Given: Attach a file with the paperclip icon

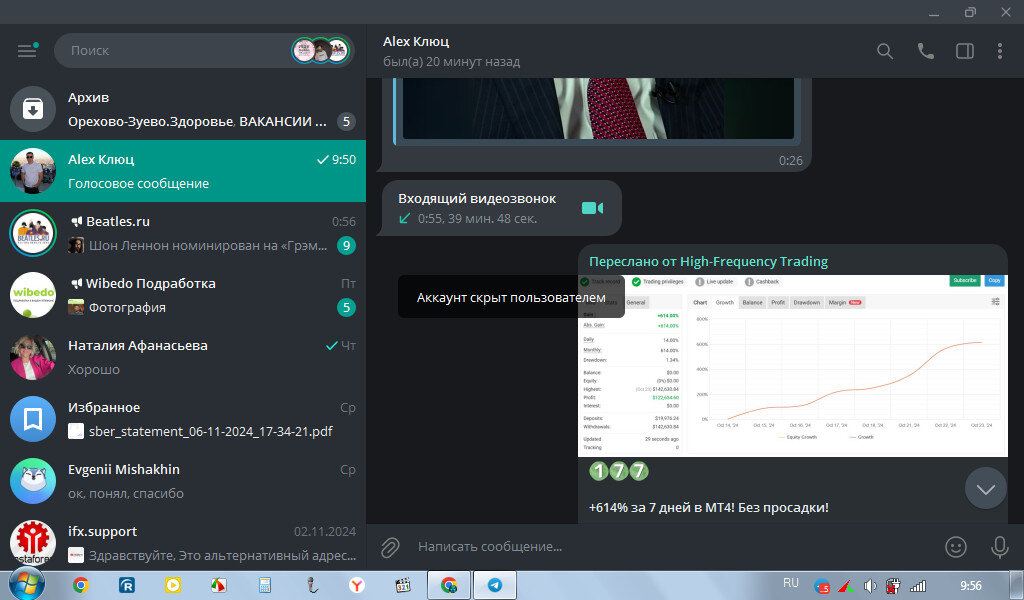Looking at the screenshot, I should click(x=390, y=547).
